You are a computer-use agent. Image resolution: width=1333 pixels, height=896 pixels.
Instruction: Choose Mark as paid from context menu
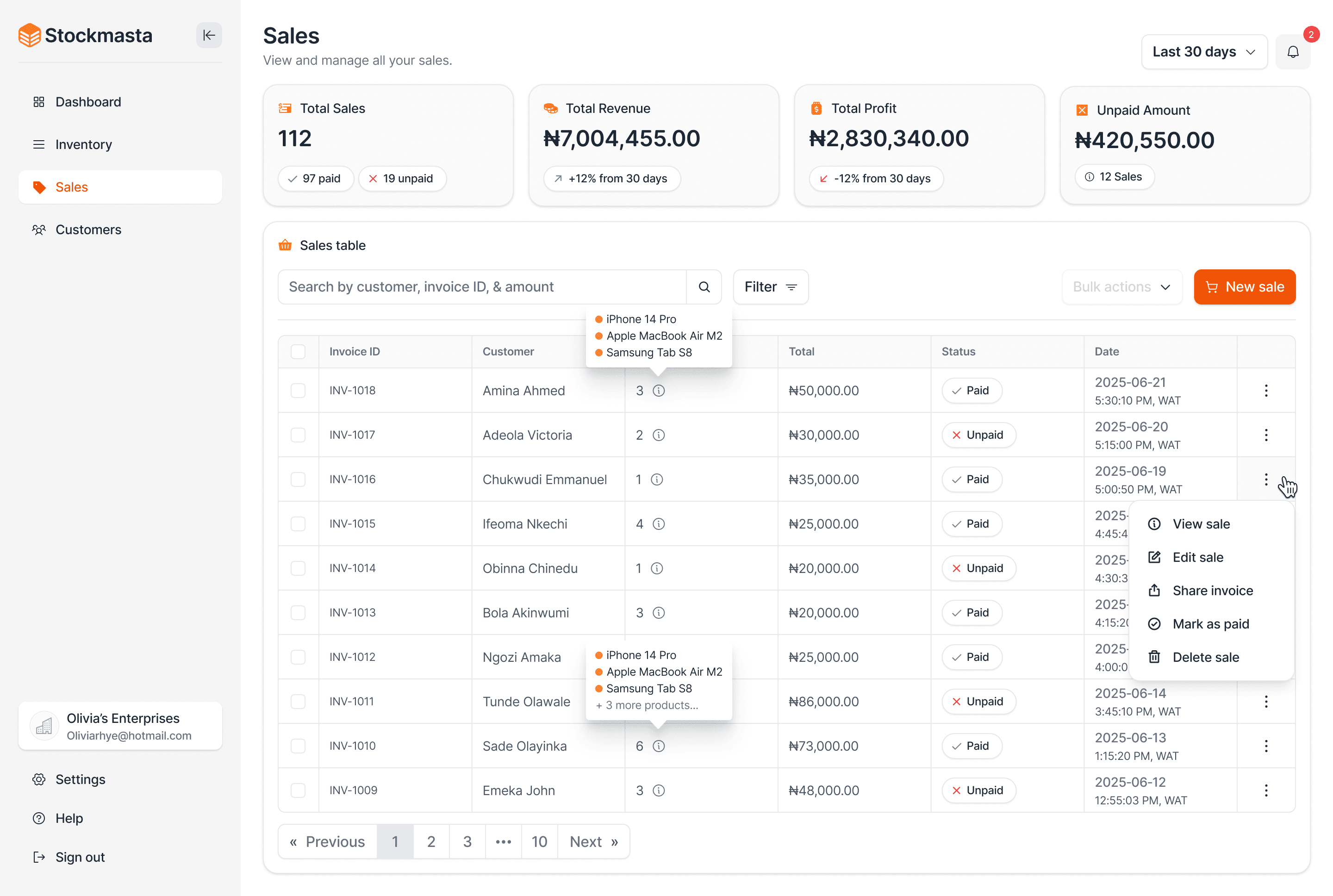[1210, 624]
